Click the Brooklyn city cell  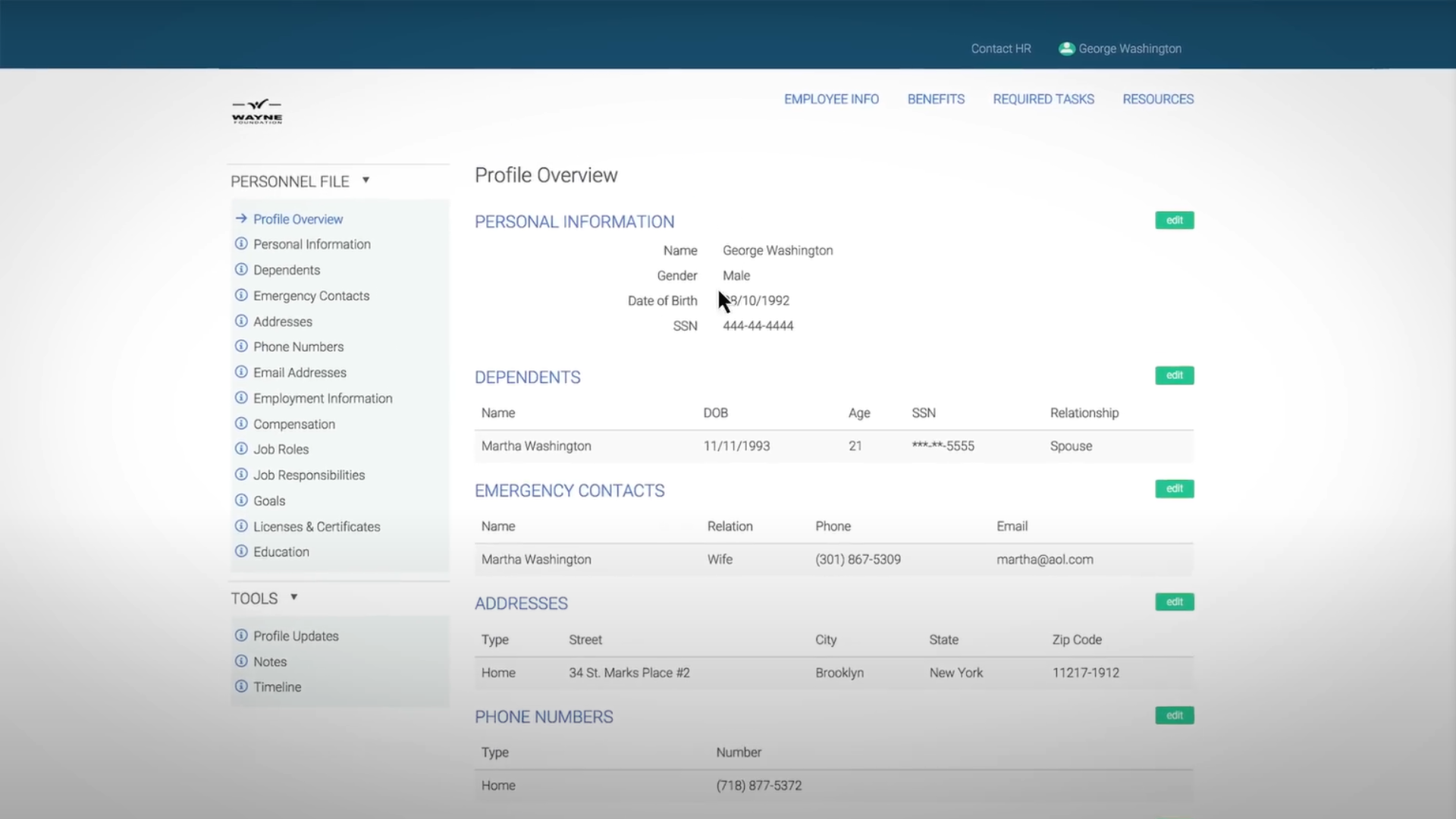tap(839, 673)
